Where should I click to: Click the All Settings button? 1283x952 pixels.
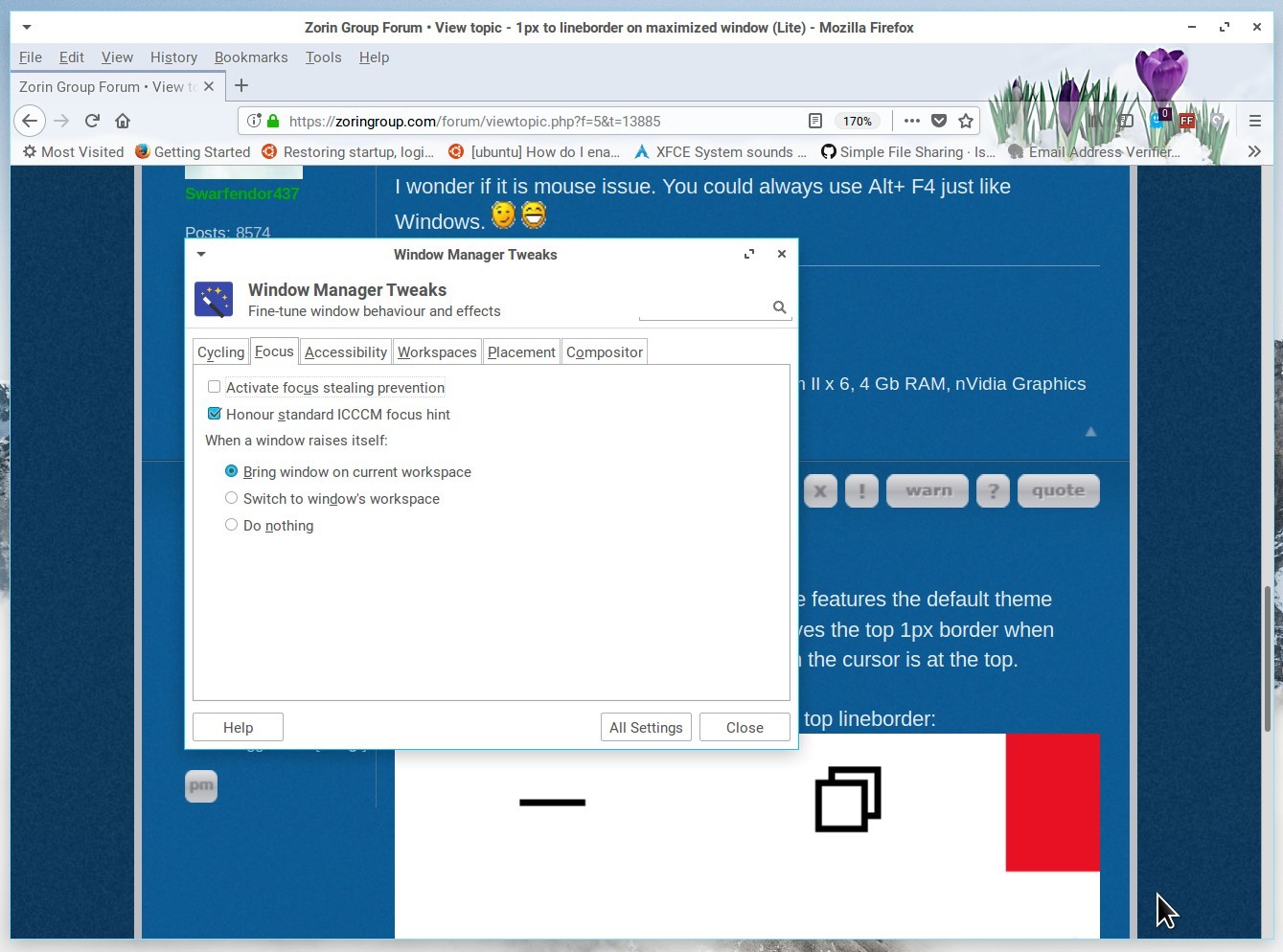(646, 727)
